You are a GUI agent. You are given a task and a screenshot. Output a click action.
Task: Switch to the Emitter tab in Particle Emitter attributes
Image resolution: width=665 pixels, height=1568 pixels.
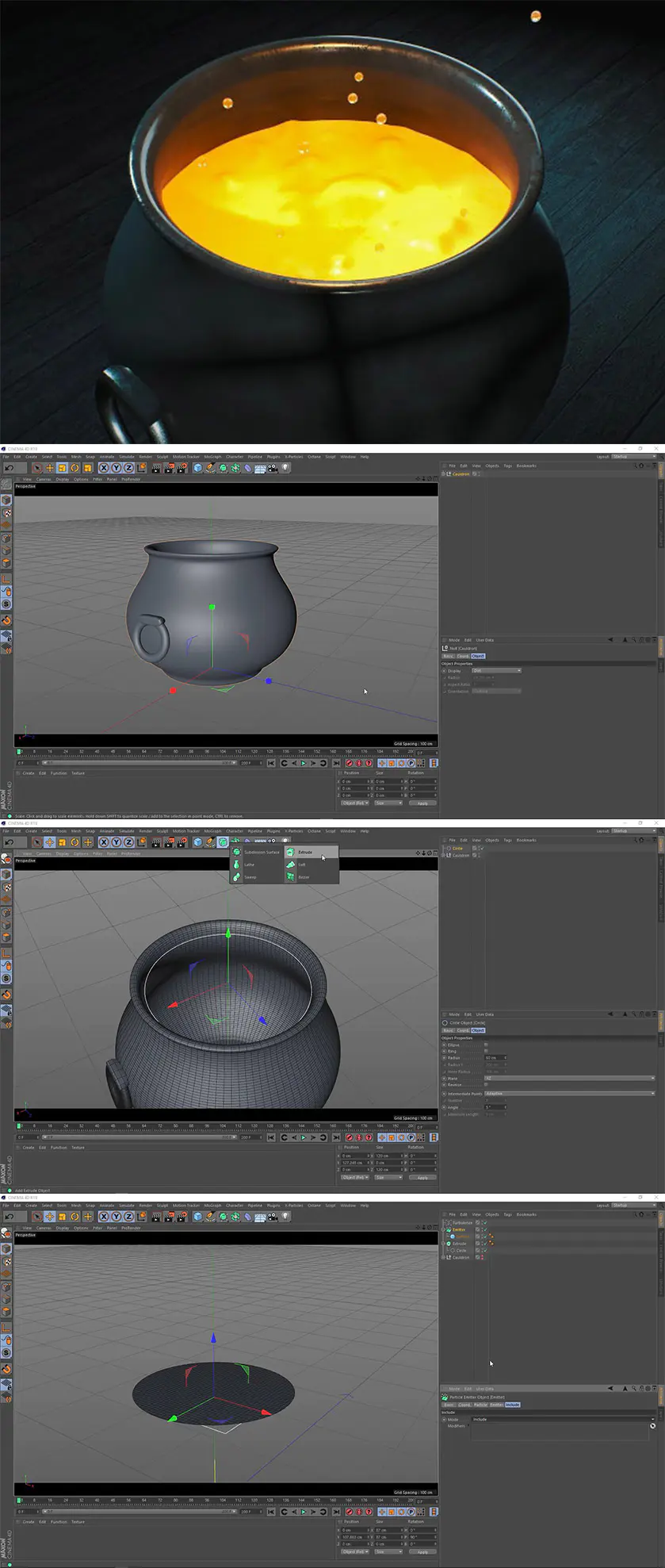coord(496,1405)
